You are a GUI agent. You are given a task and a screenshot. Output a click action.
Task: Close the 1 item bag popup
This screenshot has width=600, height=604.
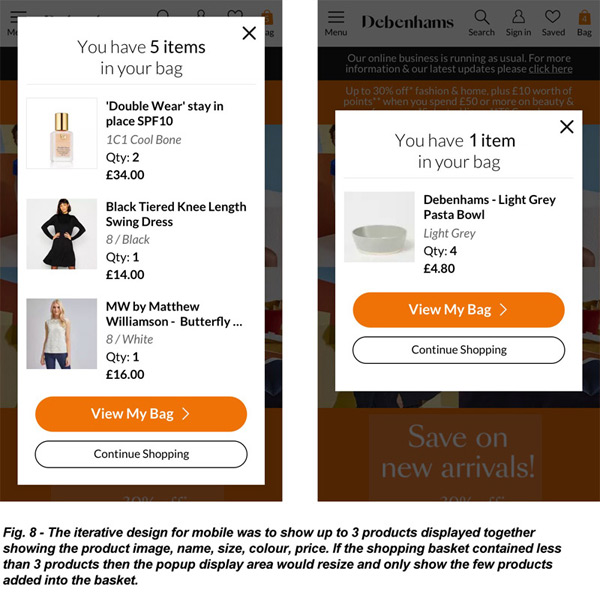coord(567,127)
